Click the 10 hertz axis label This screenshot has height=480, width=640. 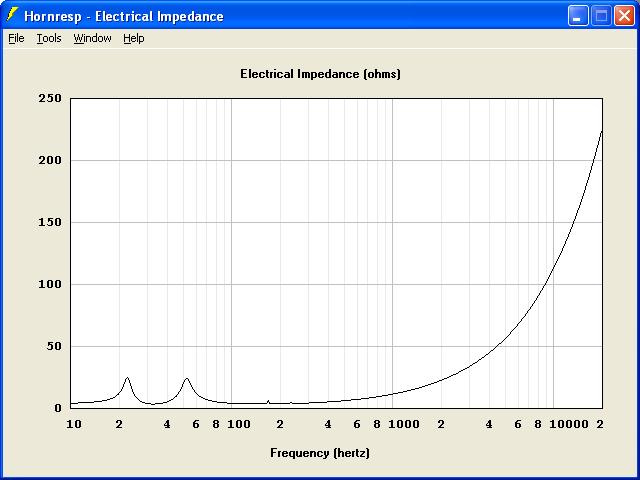pyautogui.click(x=74, y=424)
